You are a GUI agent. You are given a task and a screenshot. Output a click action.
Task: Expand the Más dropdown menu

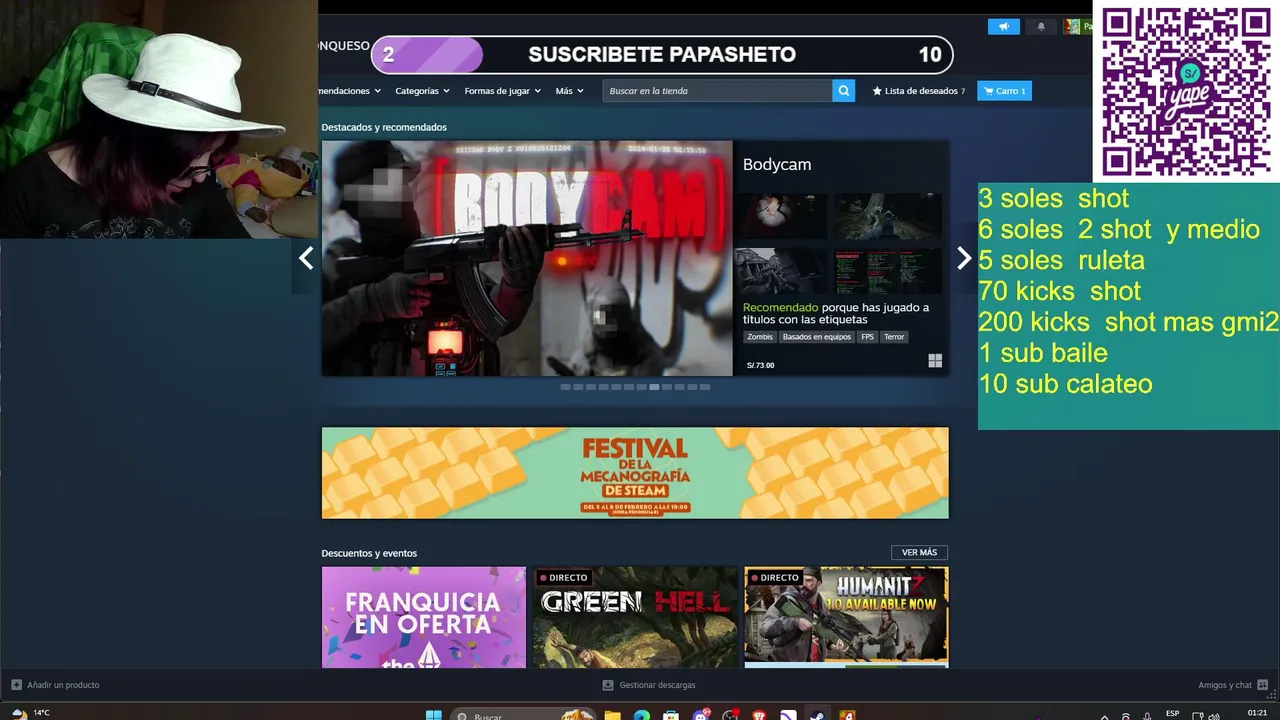(569, 91)
